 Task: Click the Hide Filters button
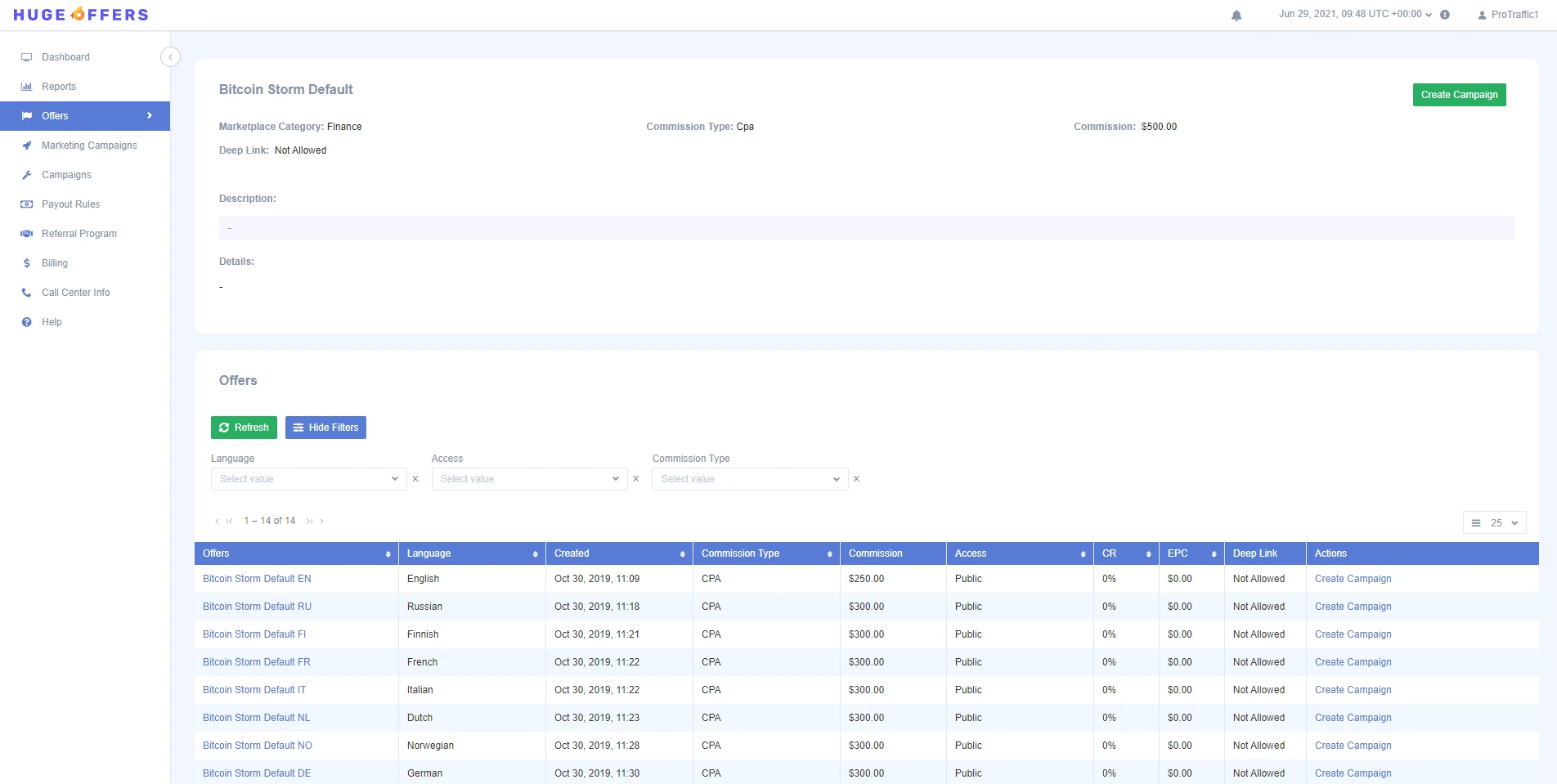pyautogui.click(x=325, y=428)
